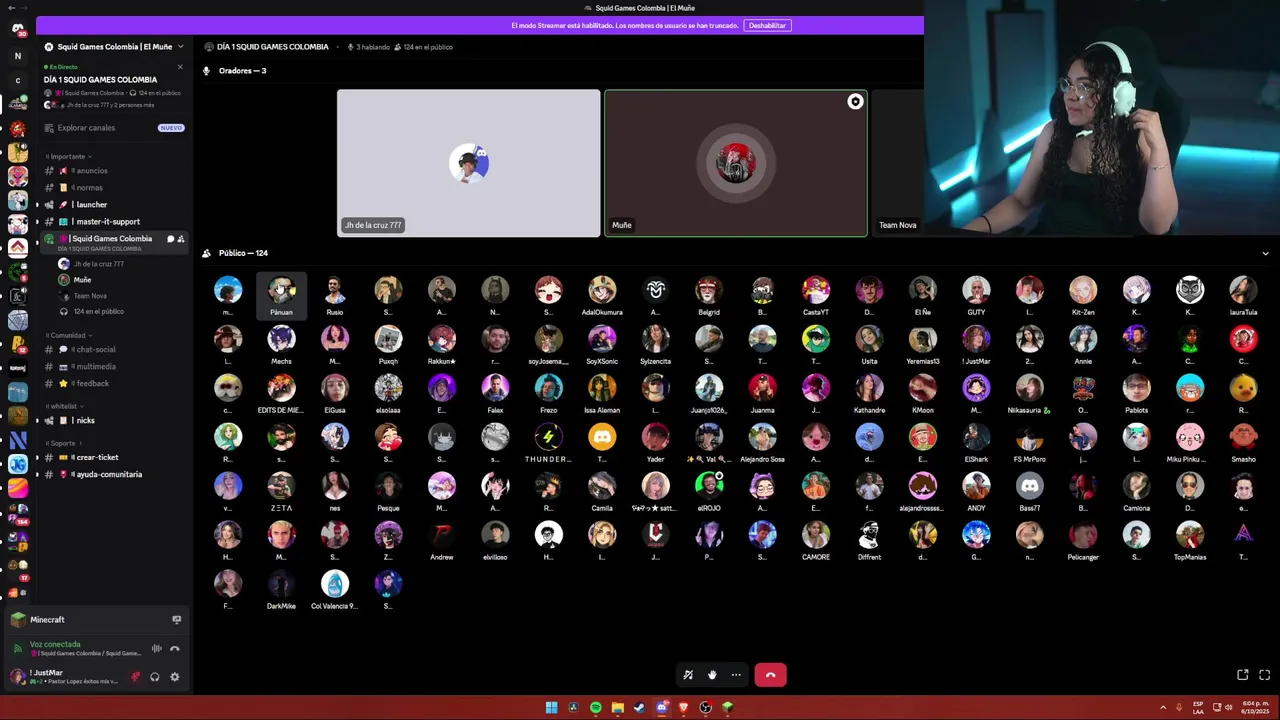The height and width of the screenshot is (720, 1280).
Task: Open server N in server list
Action: pyautogui.click(x=17, y=56)
